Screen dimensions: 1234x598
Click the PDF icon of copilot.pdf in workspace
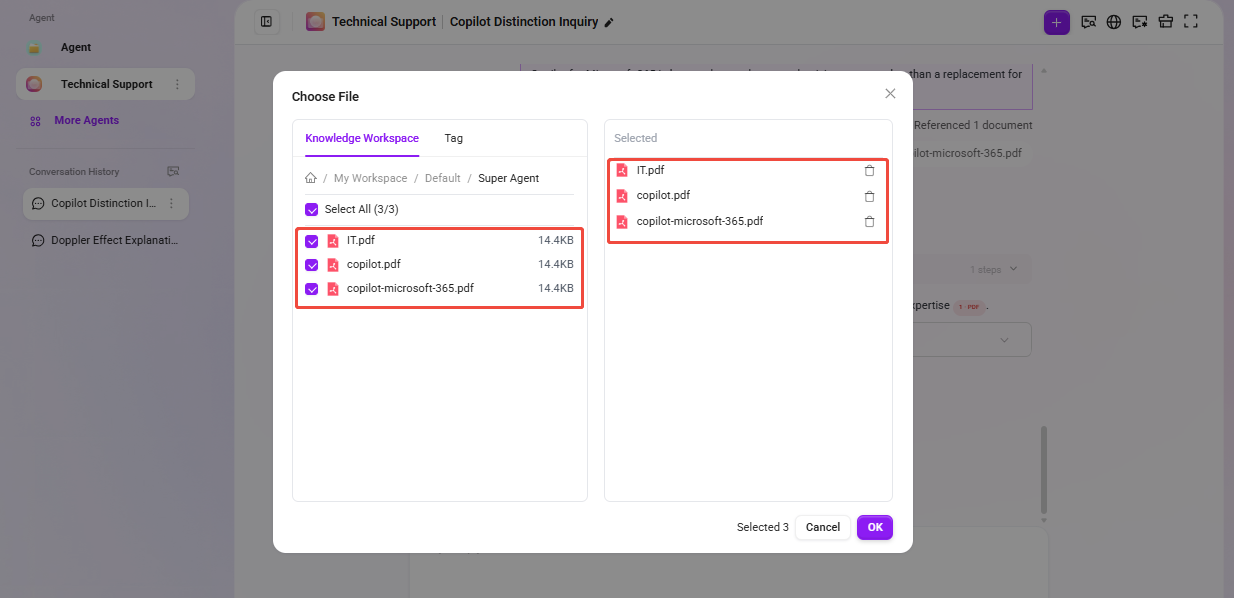[x=333, y=265]
